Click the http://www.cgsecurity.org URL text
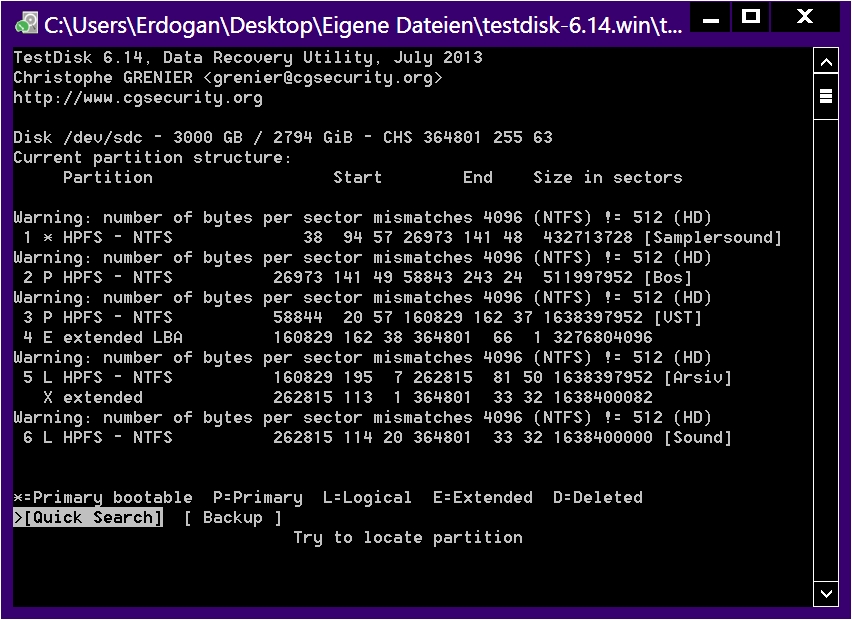The width and height of the screenshot is (852, 620). [138, 98]
